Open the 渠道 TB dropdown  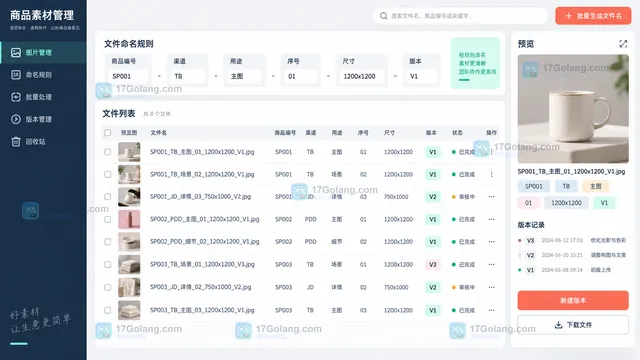[x=188, y=76]
